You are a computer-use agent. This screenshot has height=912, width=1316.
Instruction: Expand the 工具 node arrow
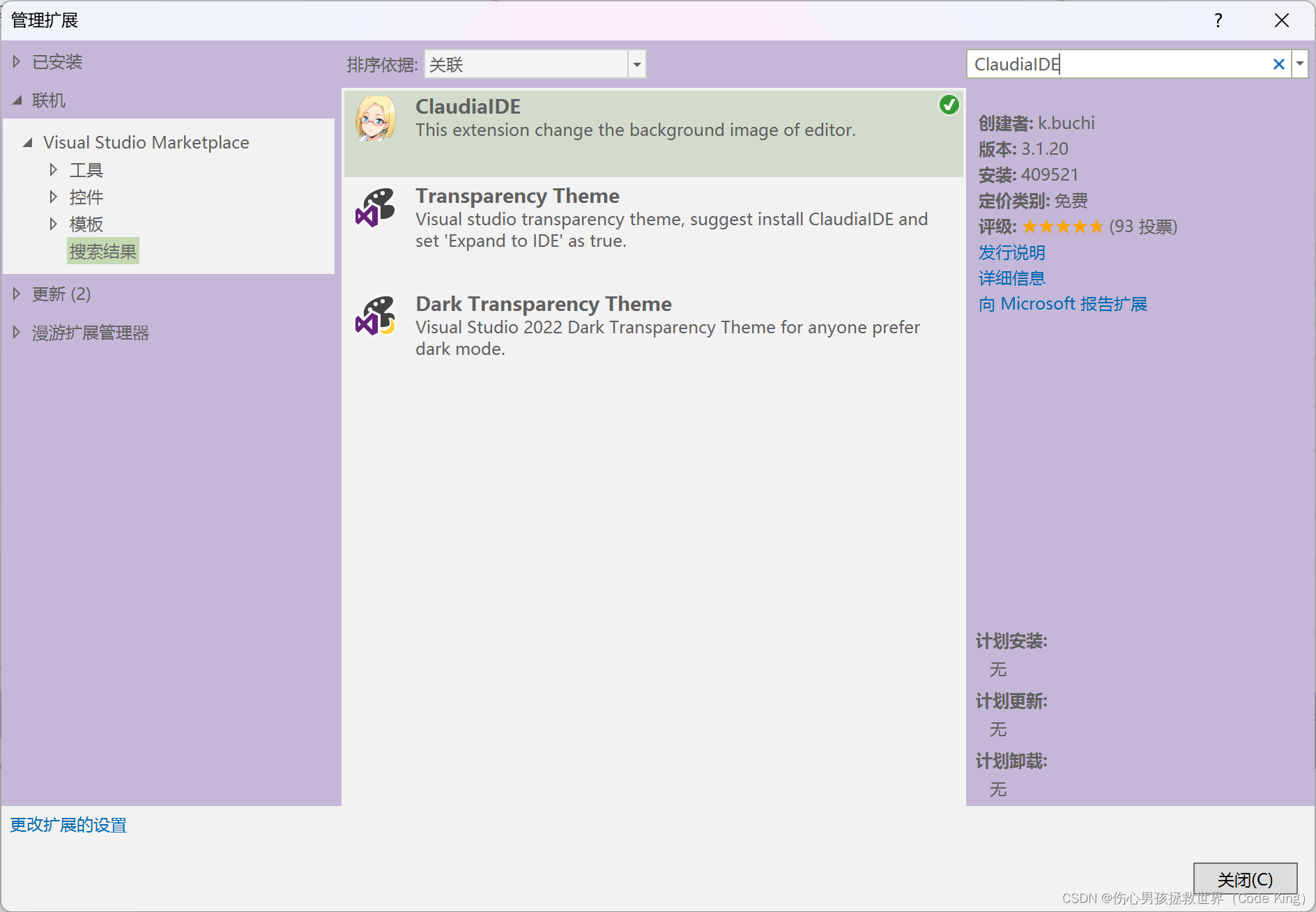(53, 169)
